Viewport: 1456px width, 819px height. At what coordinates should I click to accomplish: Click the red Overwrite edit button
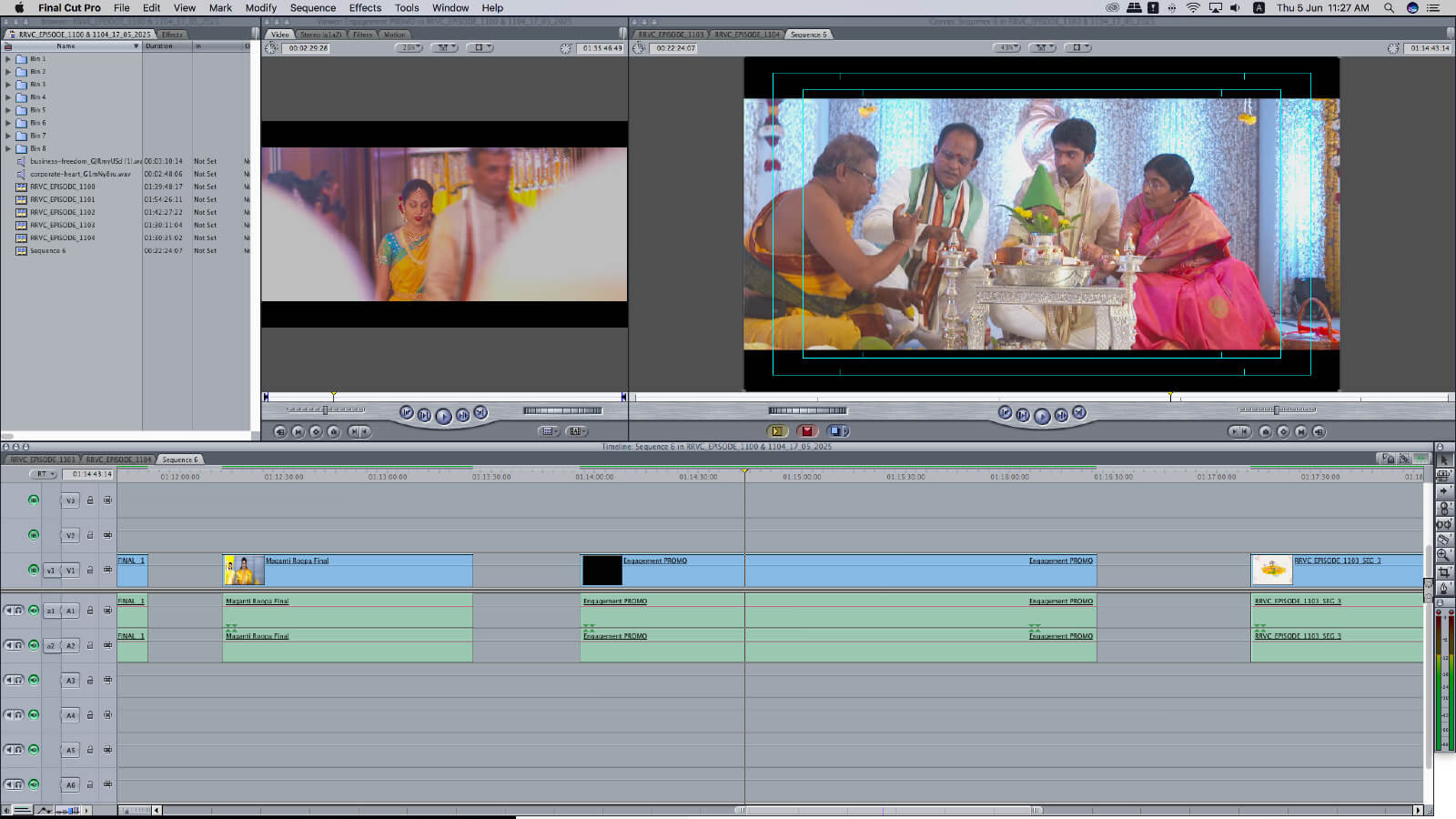point(806,431)
